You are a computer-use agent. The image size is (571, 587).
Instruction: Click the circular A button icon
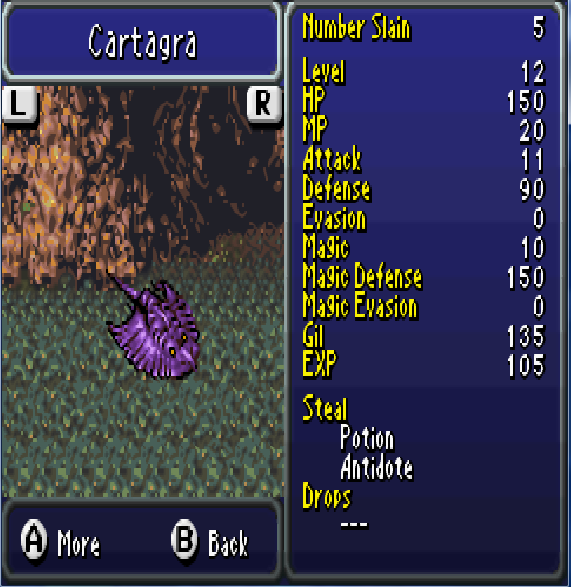34,541
